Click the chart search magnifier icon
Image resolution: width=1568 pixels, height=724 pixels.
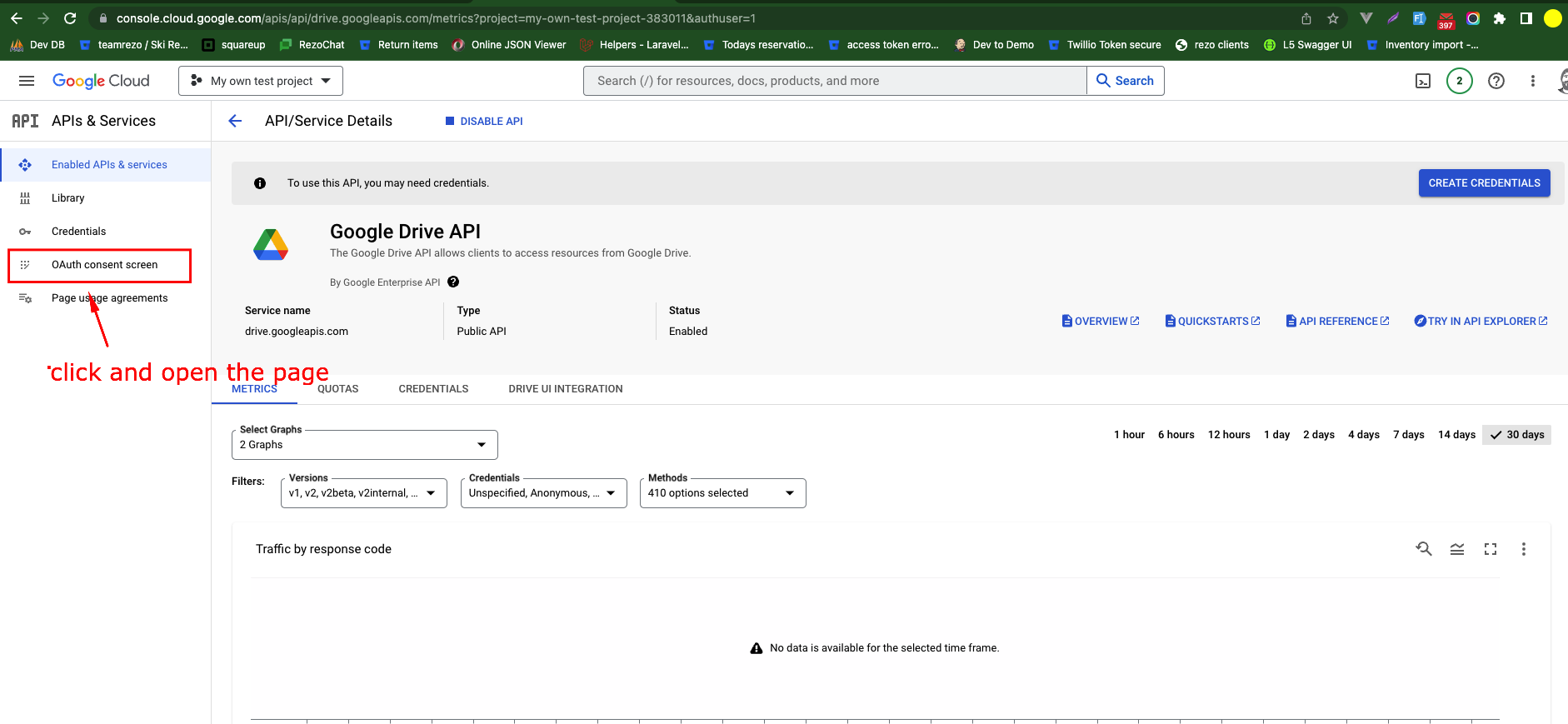pos(1424,548)
